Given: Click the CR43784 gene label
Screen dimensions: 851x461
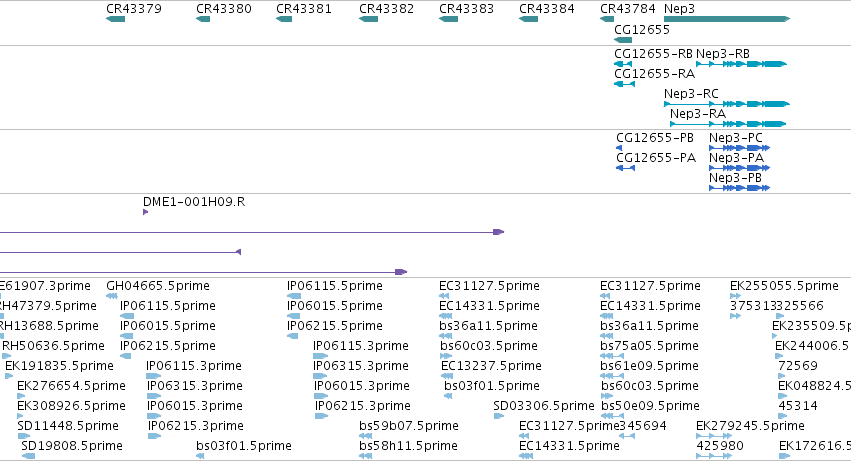Looking at the screenshot, I should coord(628,9).
